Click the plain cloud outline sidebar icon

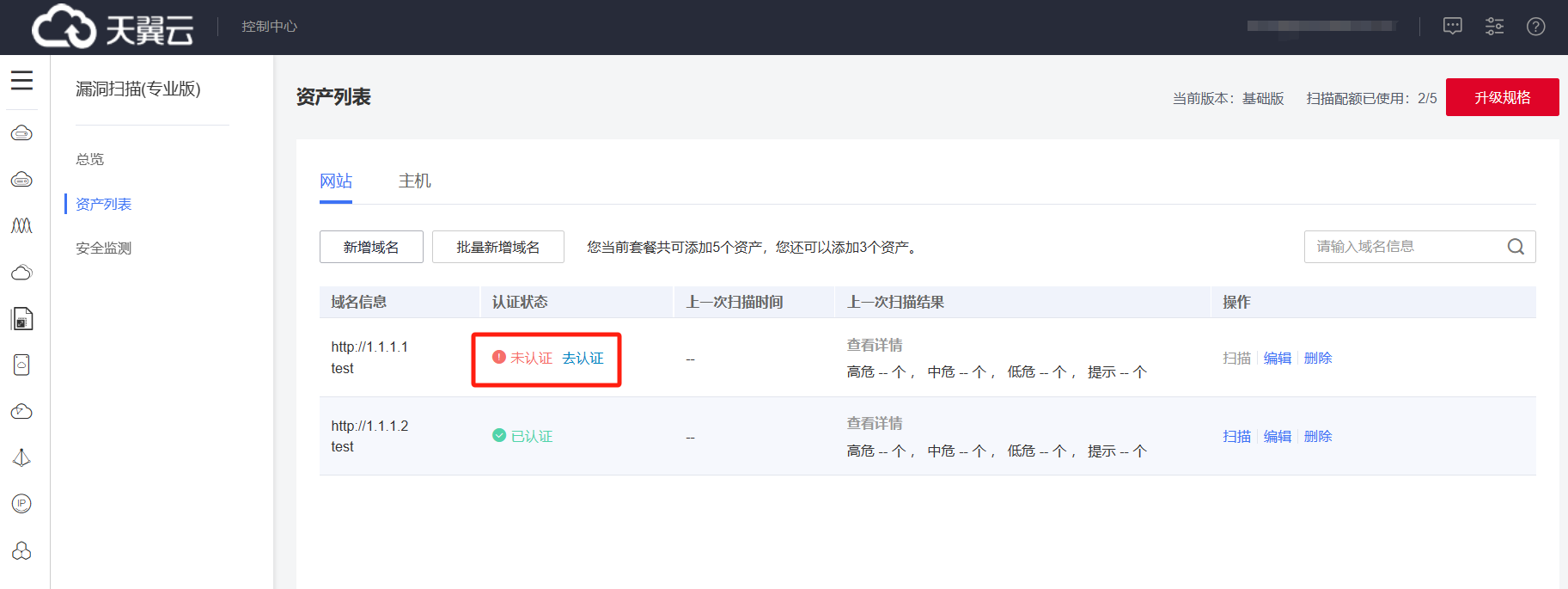pos(21,273)
